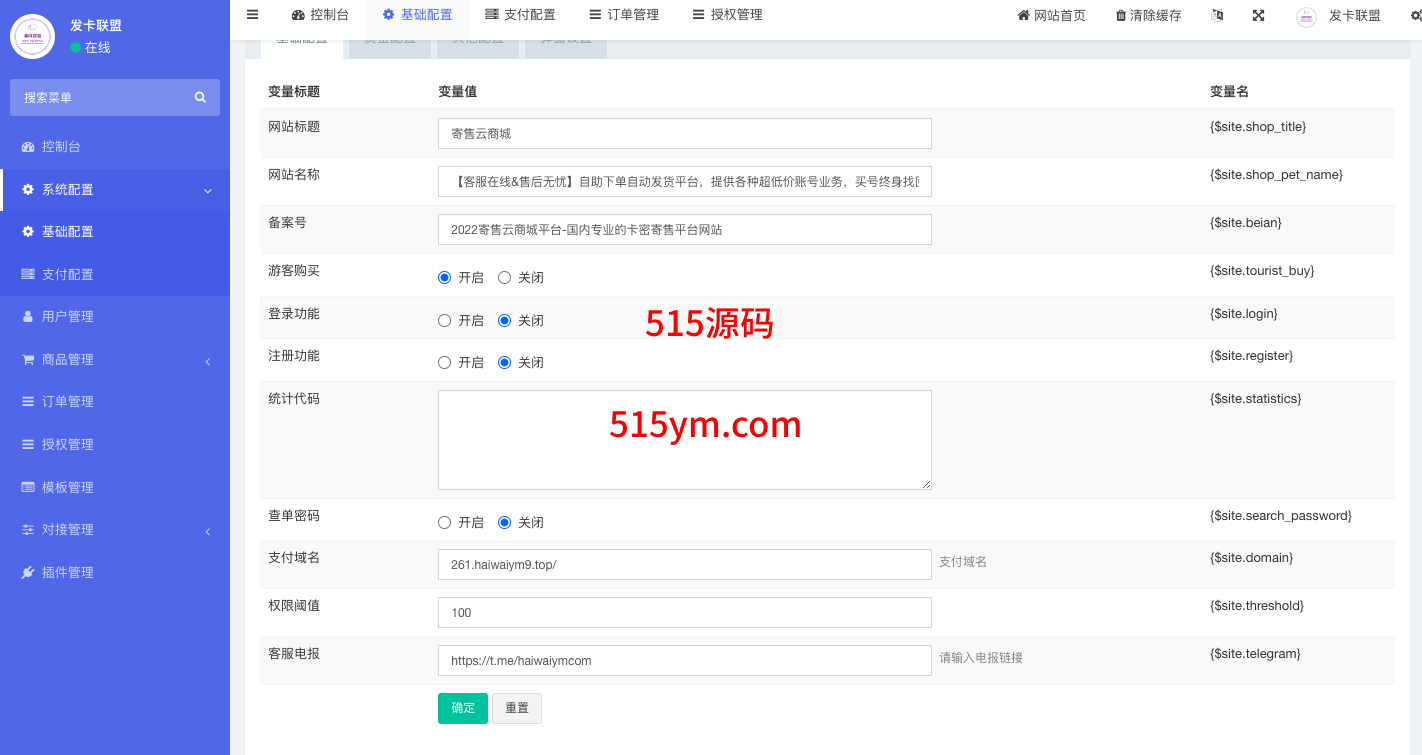Switch to the 订单管理 top tab
This screenshot has width=1422, height=755.
[x=624, y=15]
